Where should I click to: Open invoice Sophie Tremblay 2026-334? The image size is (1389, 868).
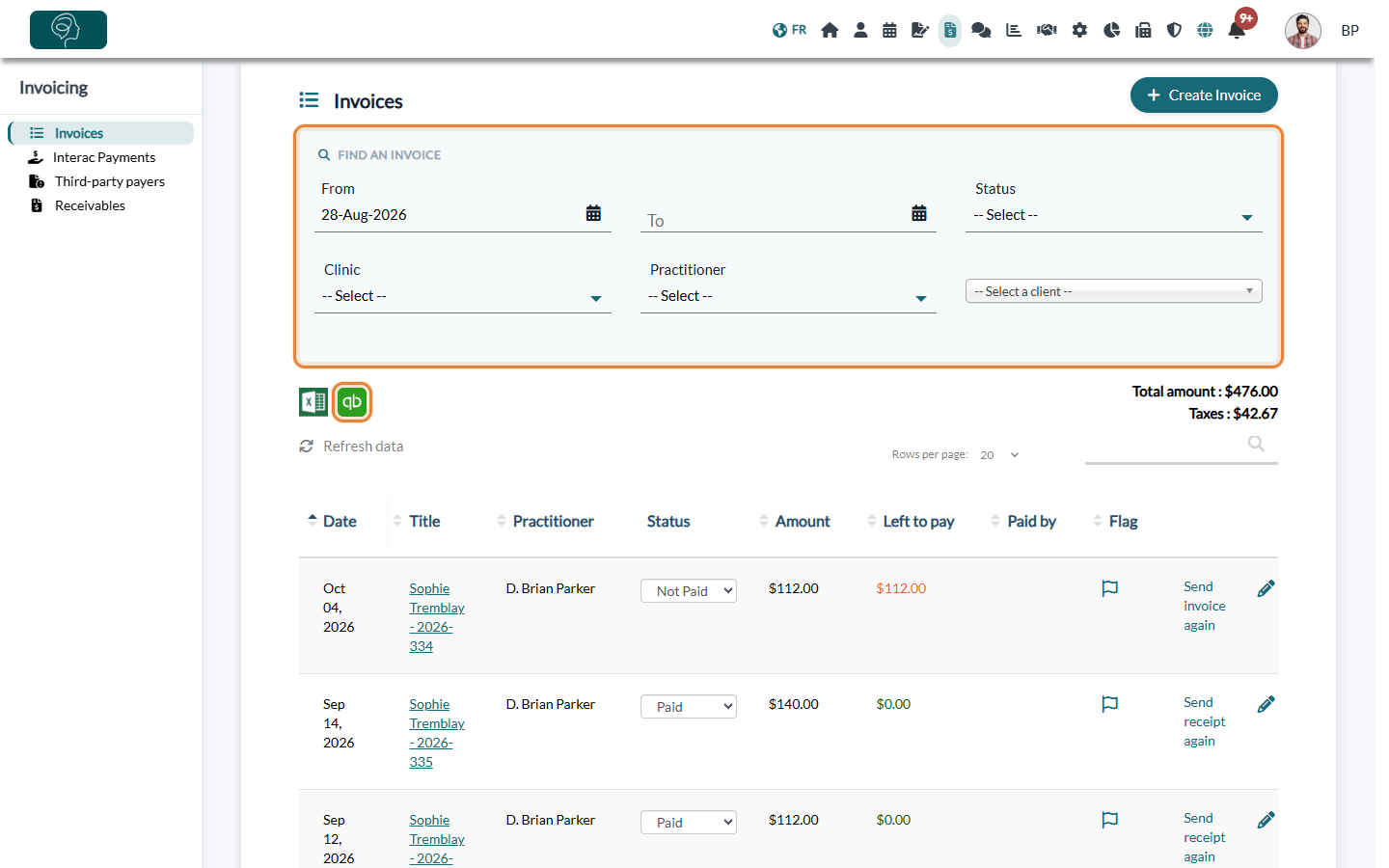pos(436,617)
